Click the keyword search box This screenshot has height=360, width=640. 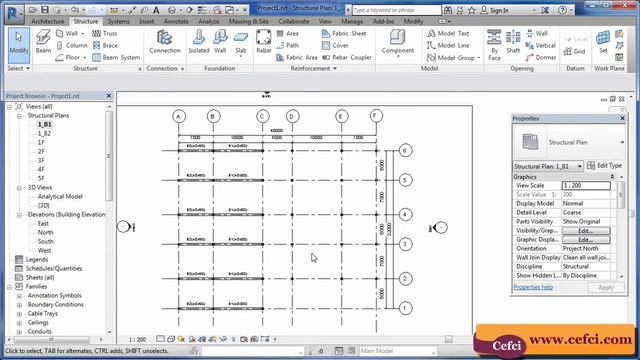point(396,10)
